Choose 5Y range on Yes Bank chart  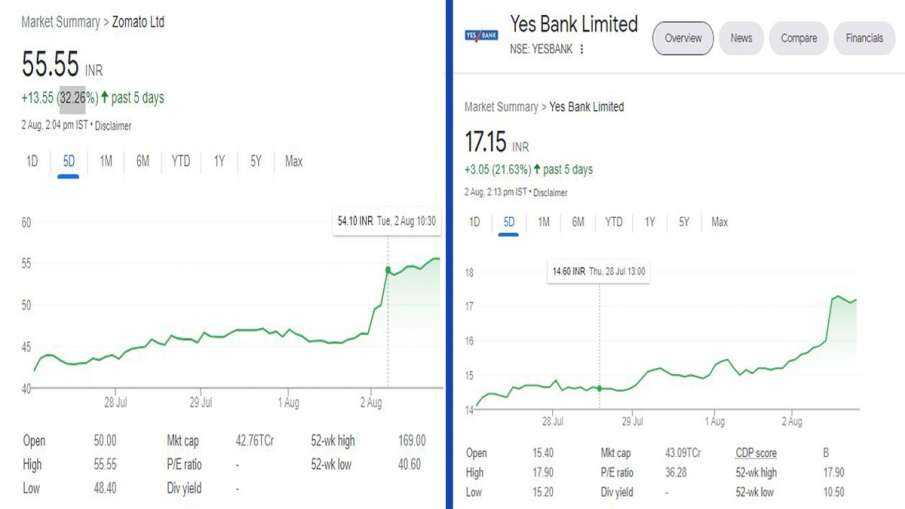tap(684, 222)
